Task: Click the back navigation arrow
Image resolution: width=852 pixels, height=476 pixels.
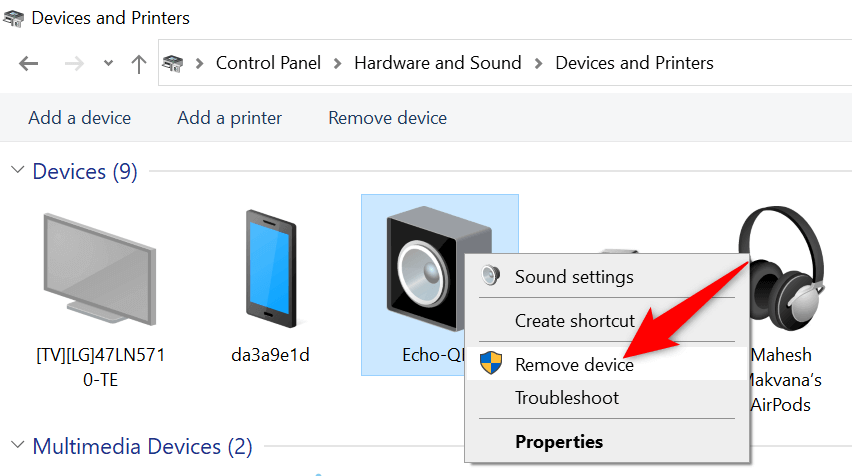Action: pos(28,63)
